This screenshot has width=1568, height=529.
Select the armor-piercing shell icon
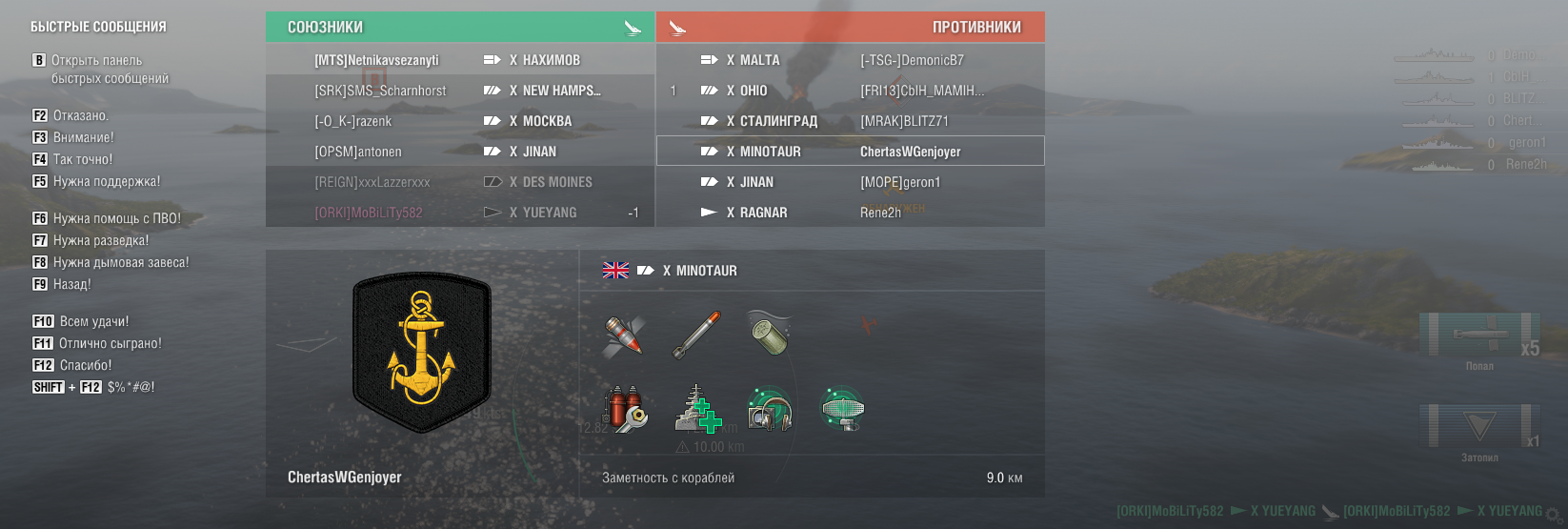pyautogui.click(x=625, y=336)
